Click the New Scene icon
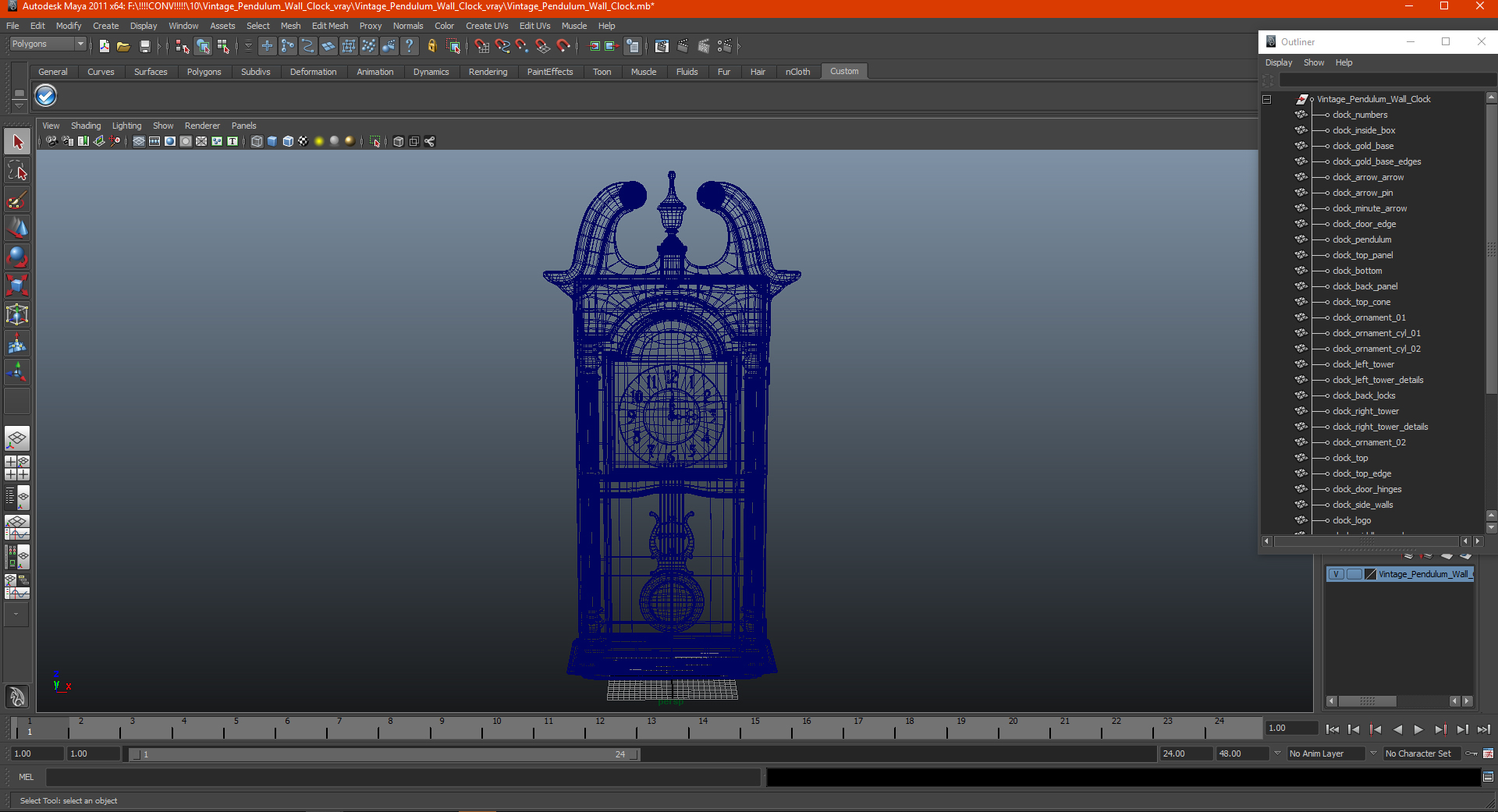Screen dimensions: 1498x812 click(x=104, y=47)
